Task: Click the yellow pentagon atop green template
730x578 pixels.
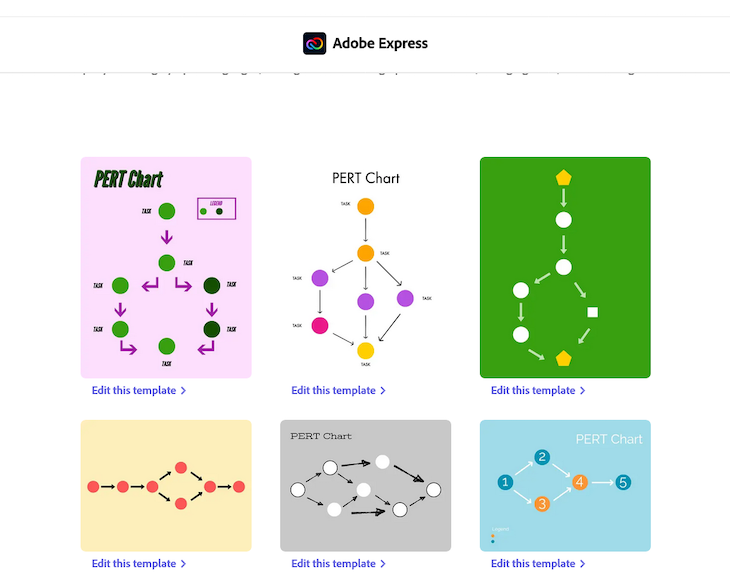Action: click(x=564, y=178)
